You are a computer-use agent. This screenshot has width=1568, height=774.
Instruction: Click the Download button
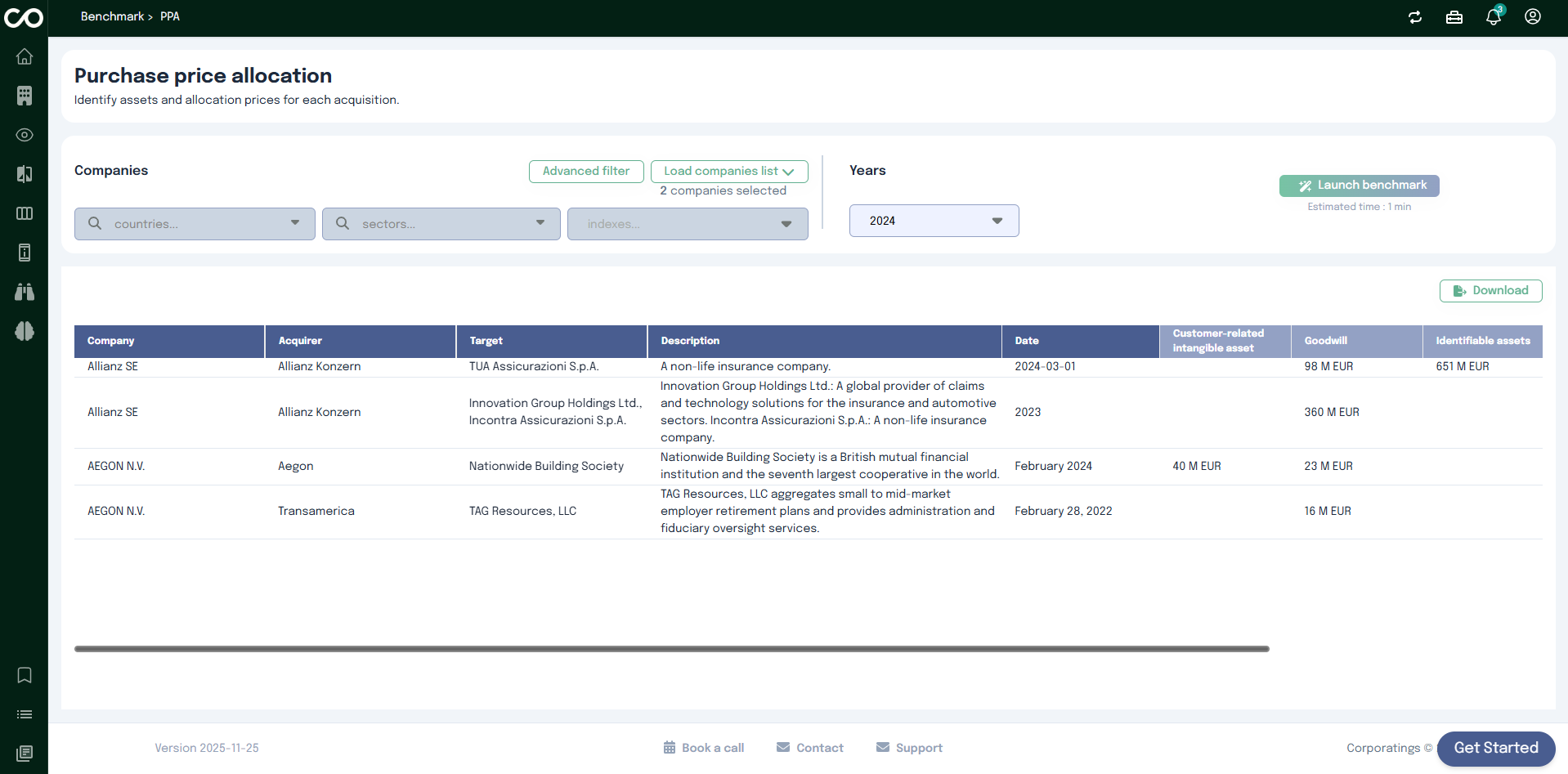1490,291
